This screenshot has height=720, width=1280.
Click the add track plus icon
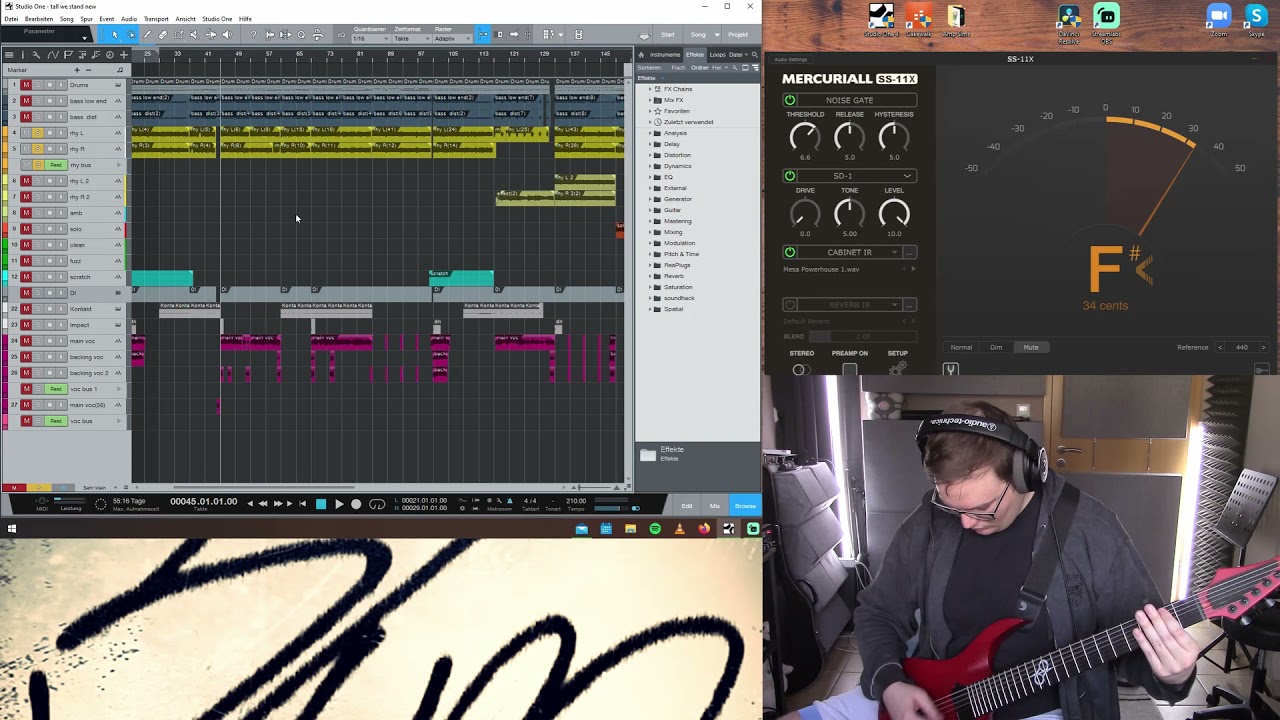[124, 55]
